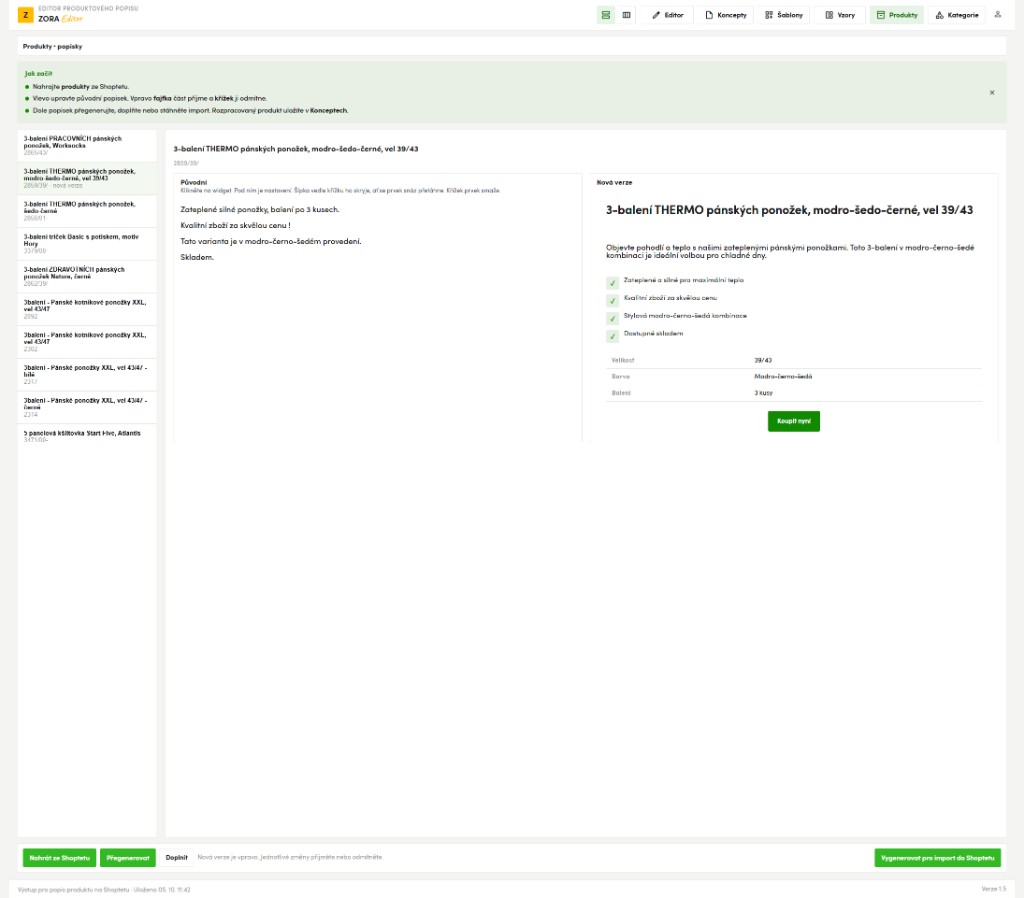Open the Editor tab
This screenshot has width=1024, height=898.
[x=667, y=15]
